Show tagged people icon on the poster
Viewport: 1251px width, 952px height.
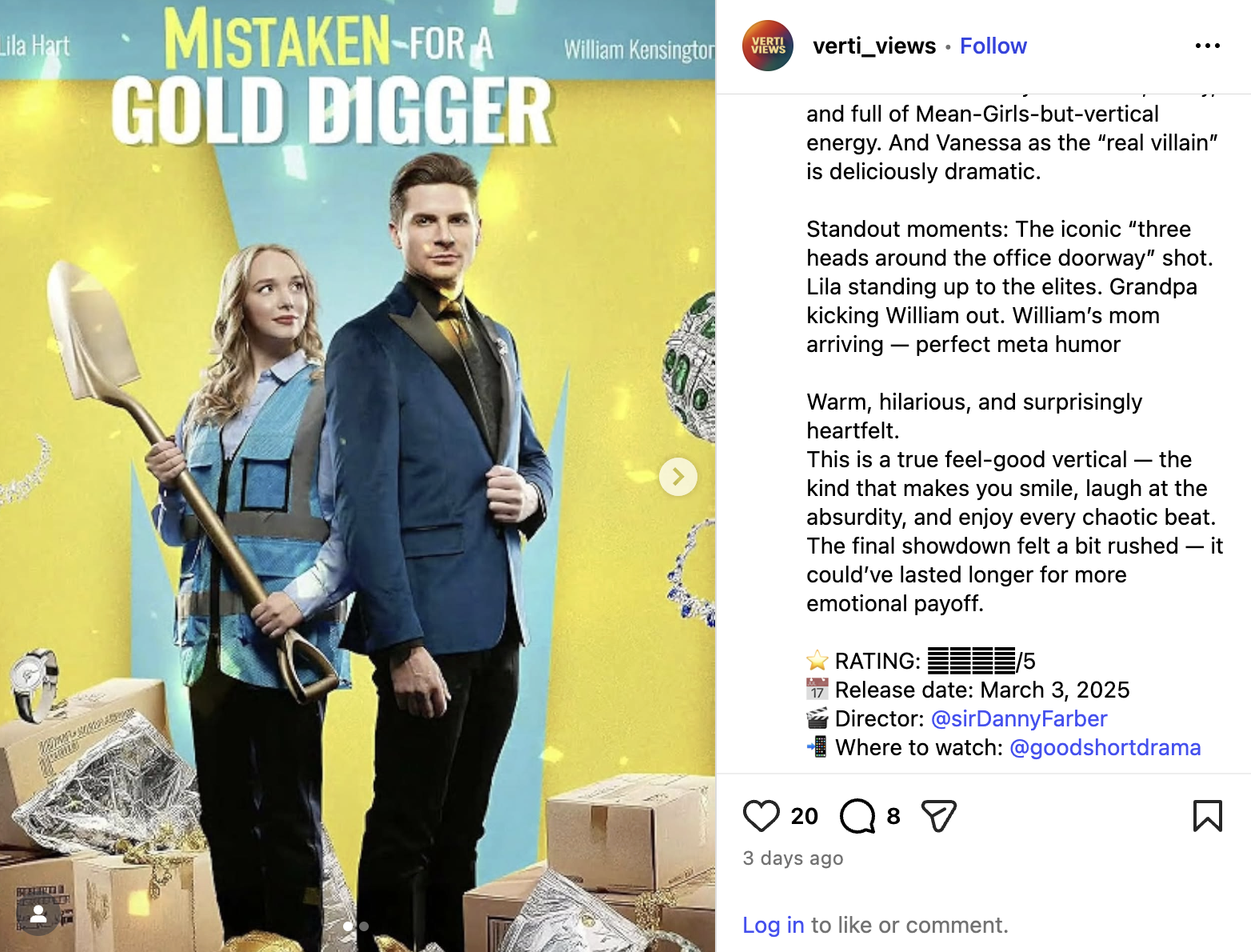point(38,914)
